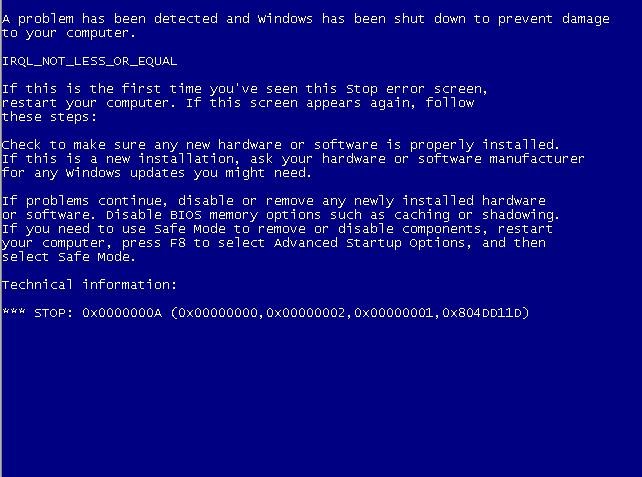Click the 'these steps:' text

pyautogui.click(x=49, y=117)
